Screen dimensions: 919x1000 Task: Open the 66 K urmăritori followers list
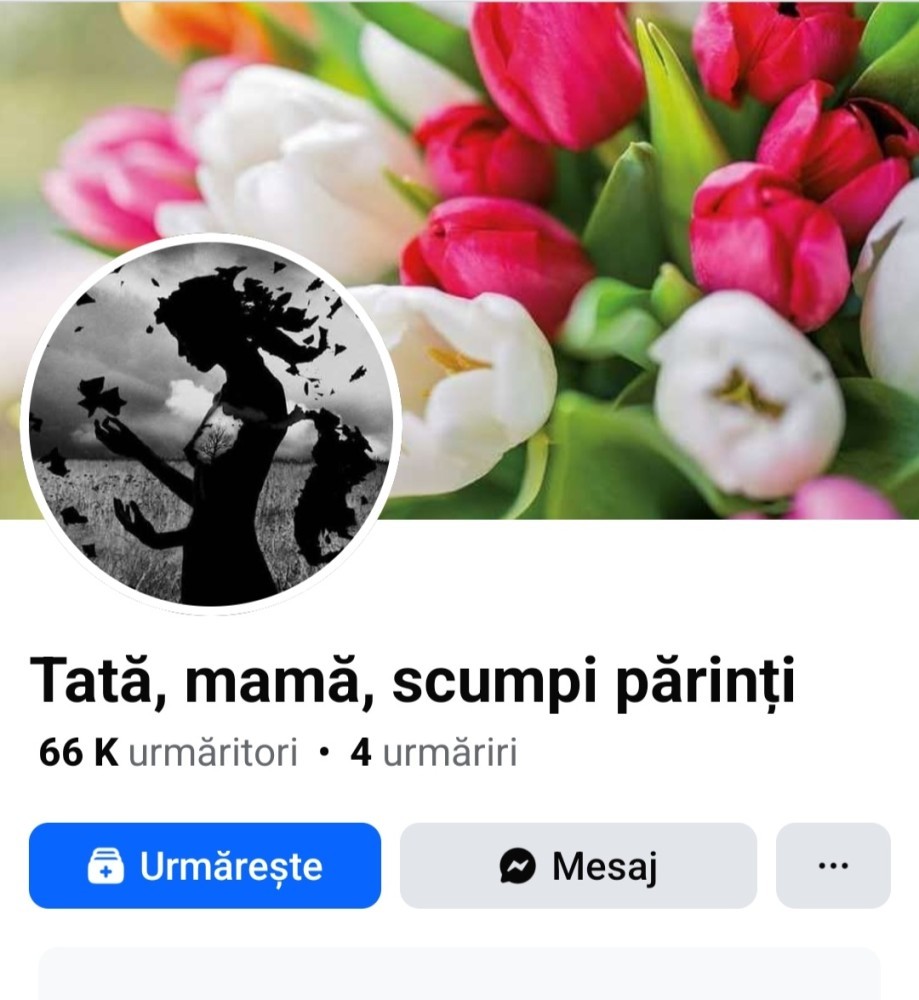click(x=168, y=752)
